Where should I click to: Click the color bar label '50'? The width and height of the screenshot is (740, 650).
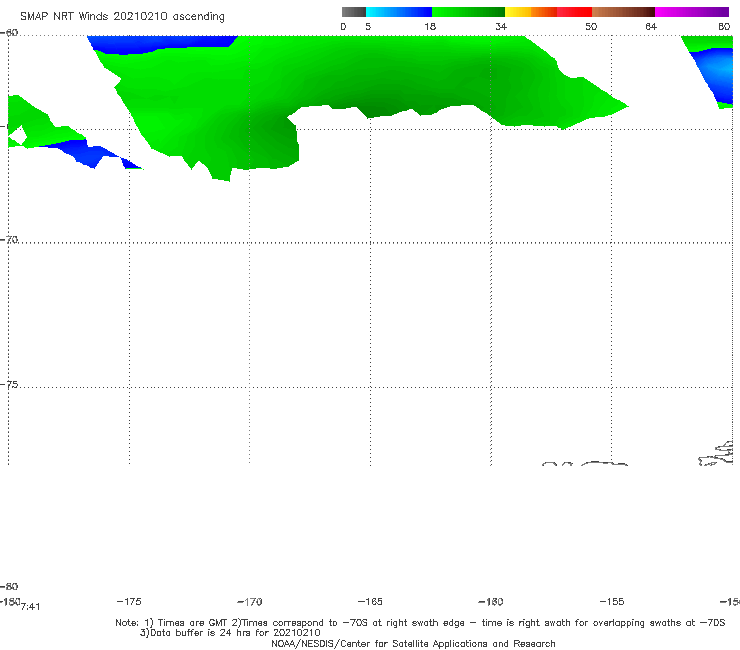tap(591, 27)
